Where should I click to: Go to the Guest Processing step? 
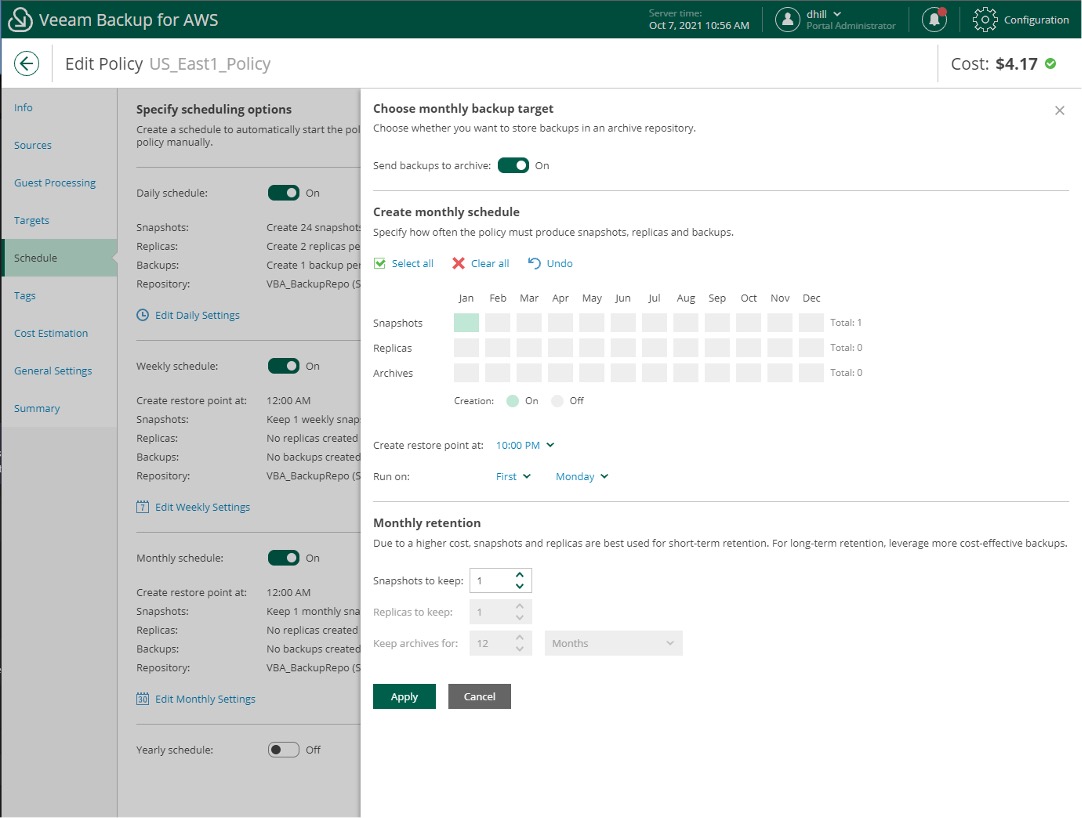click(55, 183)
